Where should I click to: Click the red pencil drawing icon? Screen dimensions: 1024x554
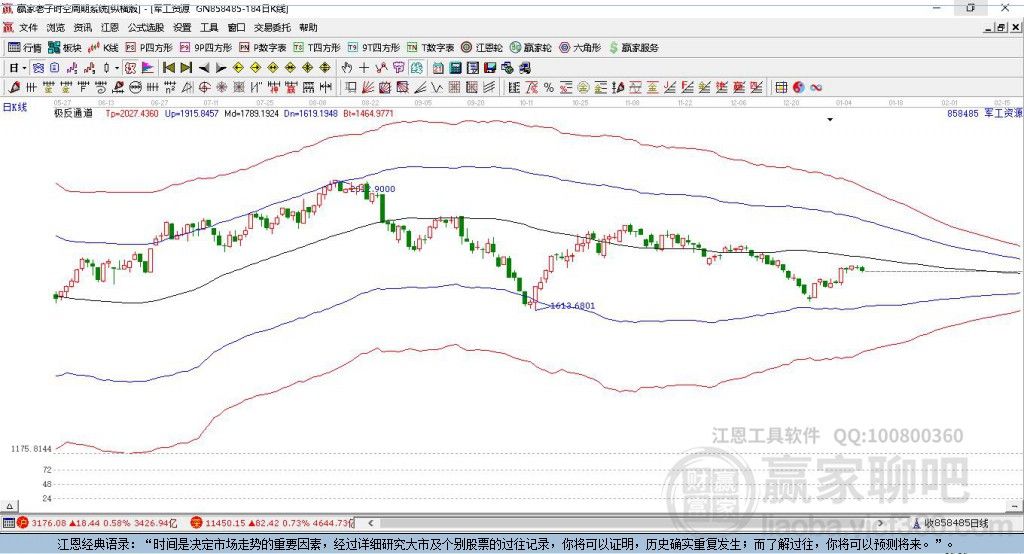14,88
